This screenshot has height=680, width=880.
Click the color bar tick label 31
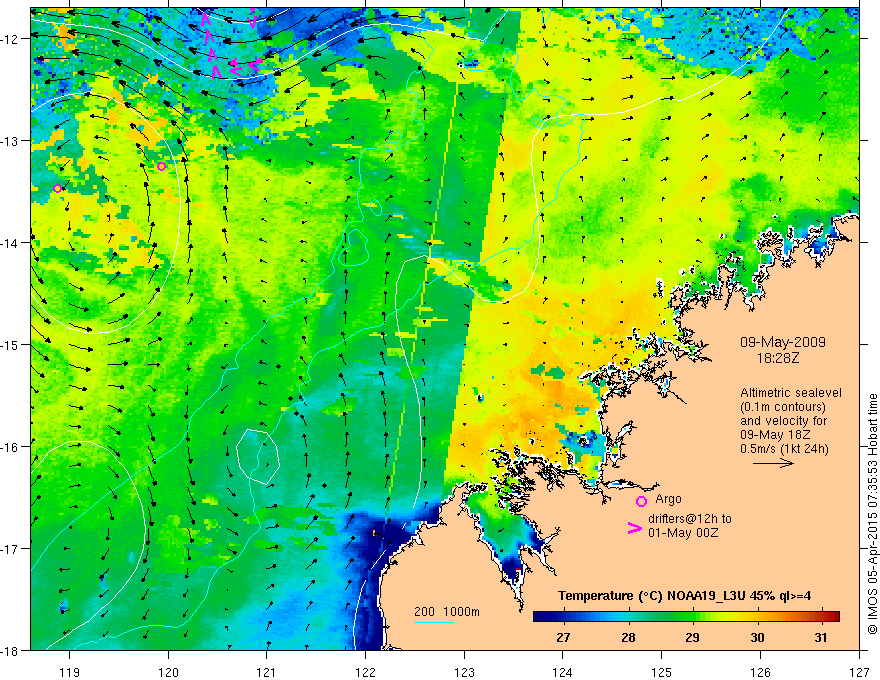821,637
